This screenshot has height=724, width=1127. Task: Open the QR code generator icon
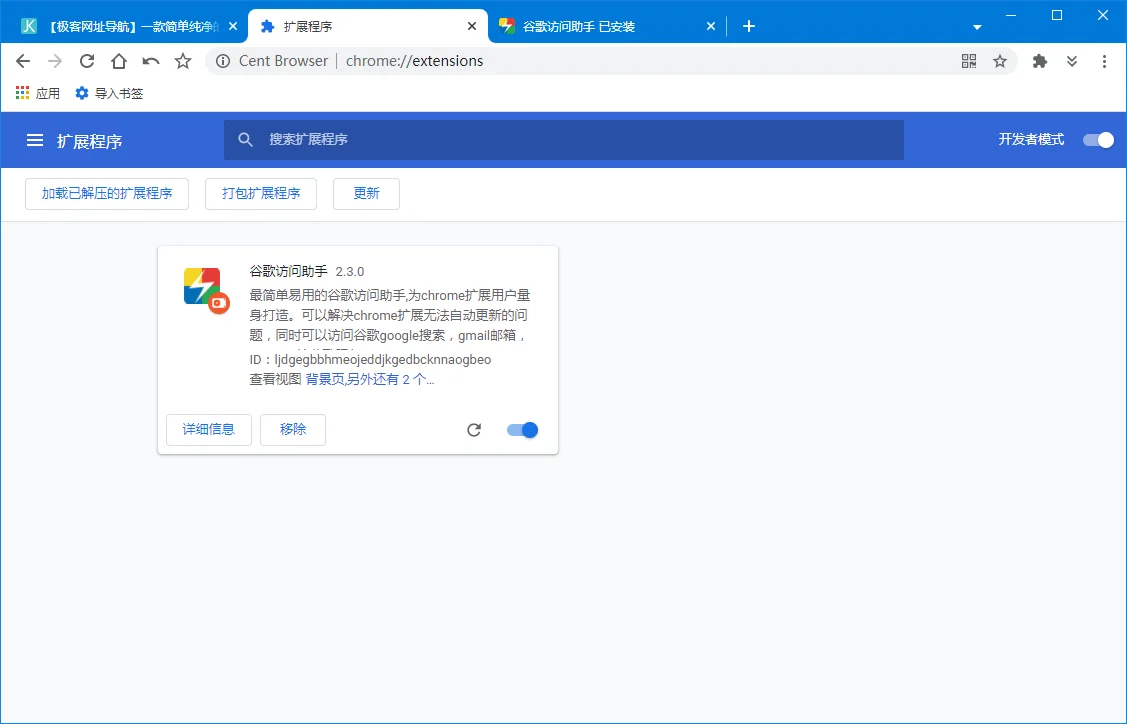click(969, 61)
